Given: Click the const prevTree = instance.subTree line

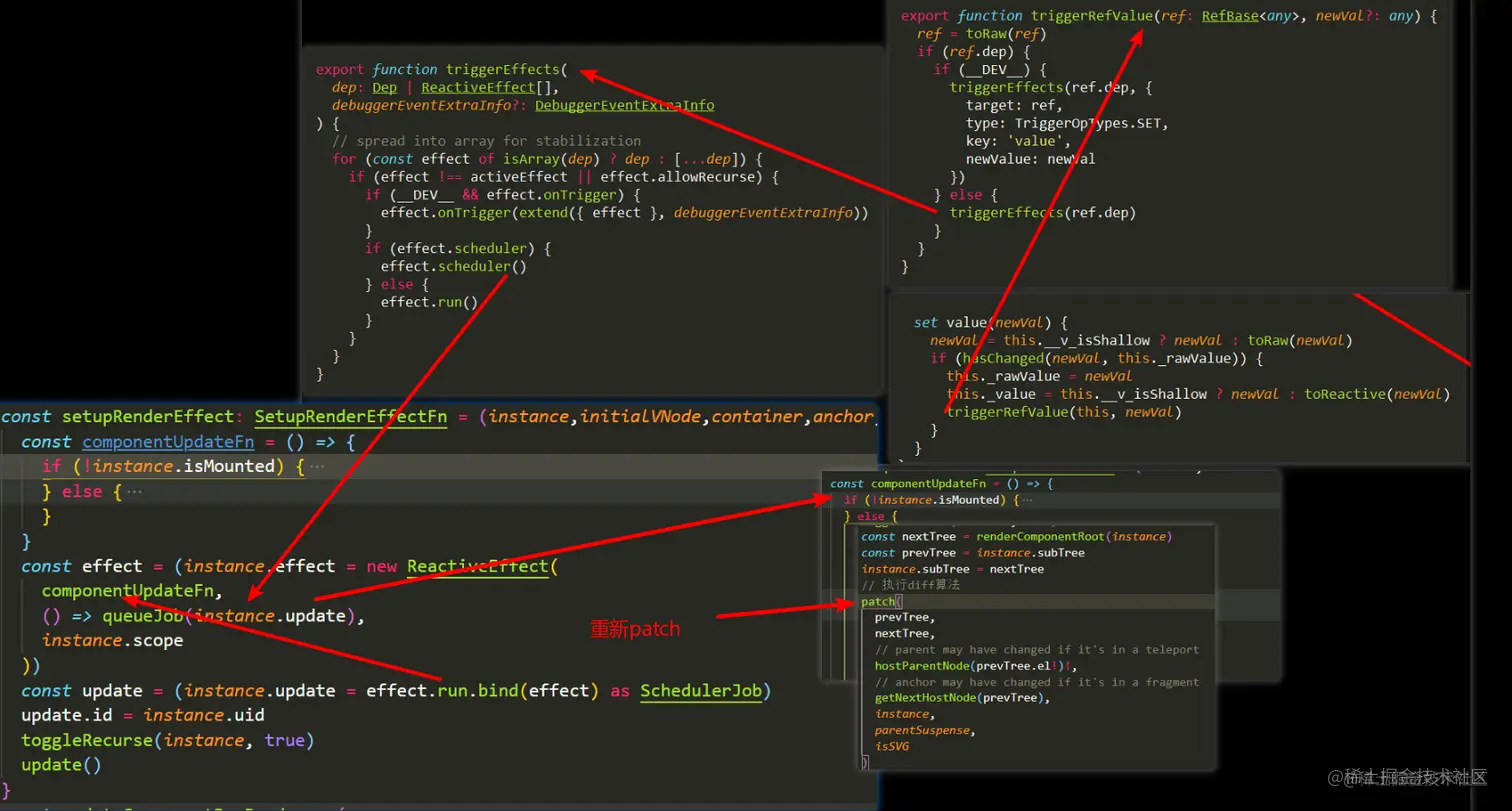Looking at the screenshot, I should (x=973, y=553).
